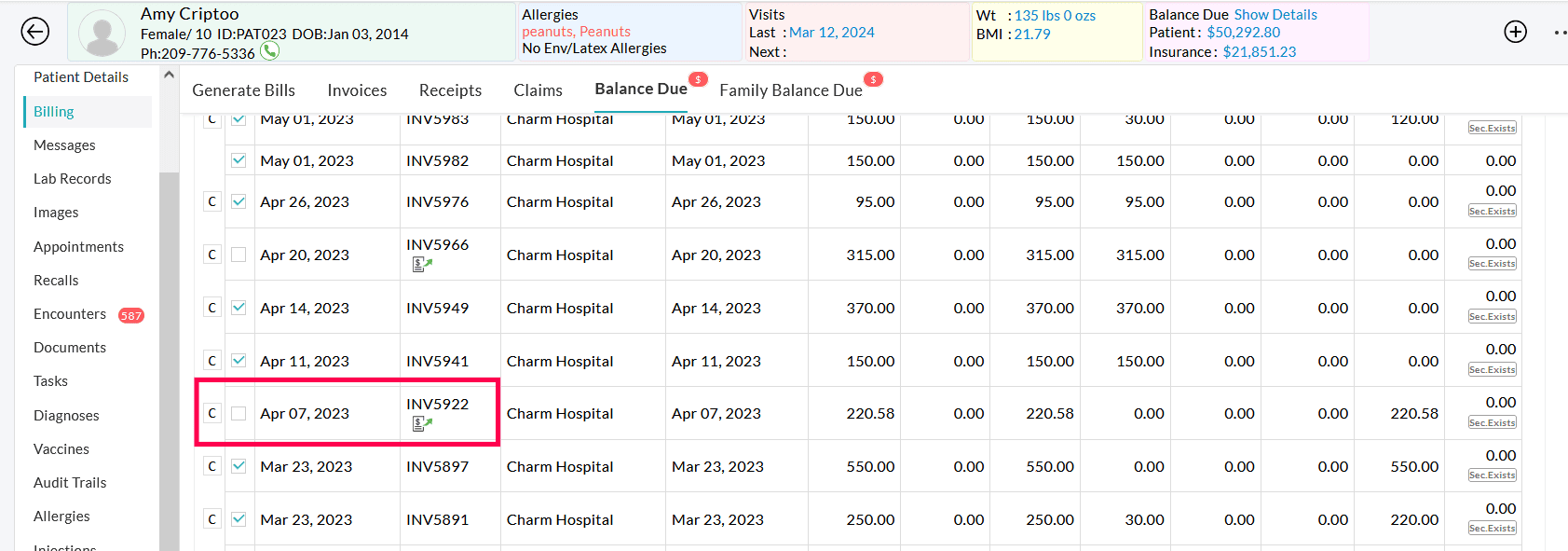Enable the checkbox for invoice INV5966
Image resolution: width=1568 pixels, height=551 pixels.
click(x=239, y=254)
